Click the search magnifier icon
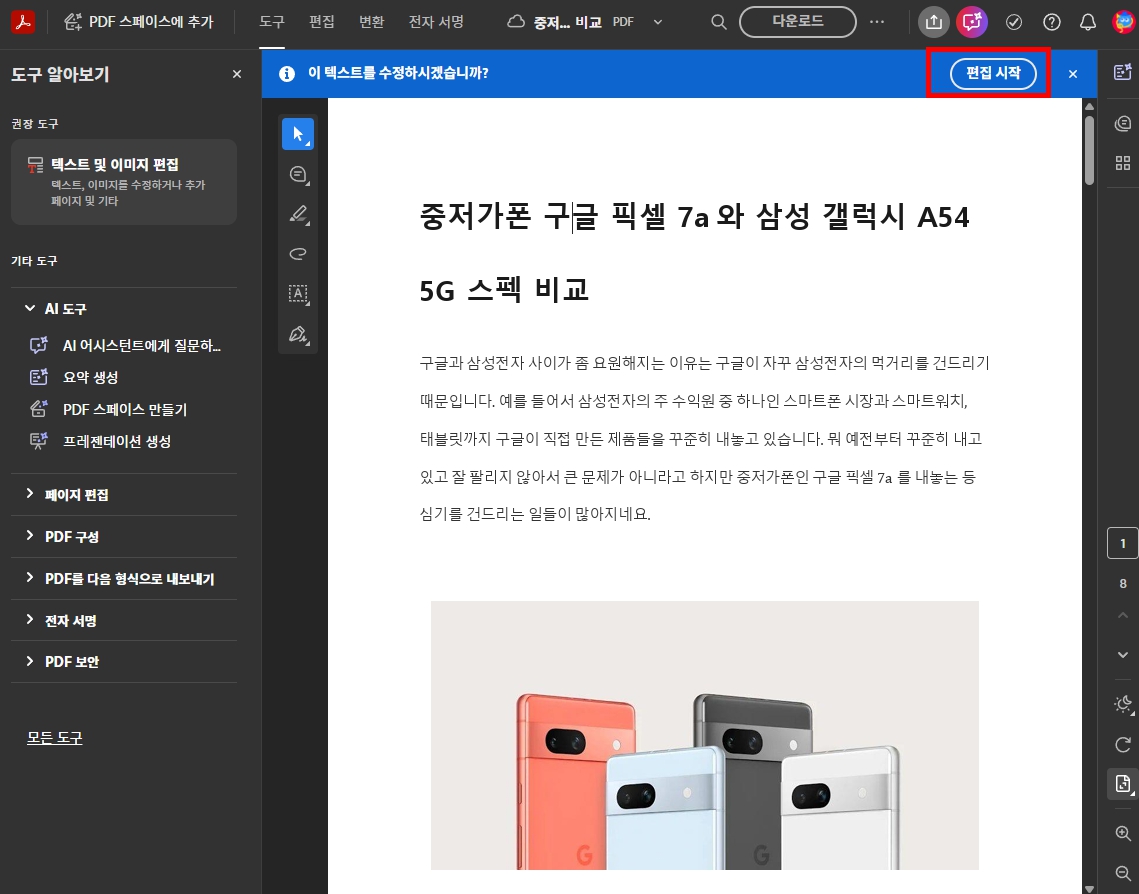The height and width of the screenshot is (894, 1139). click(x=718, y=22)
